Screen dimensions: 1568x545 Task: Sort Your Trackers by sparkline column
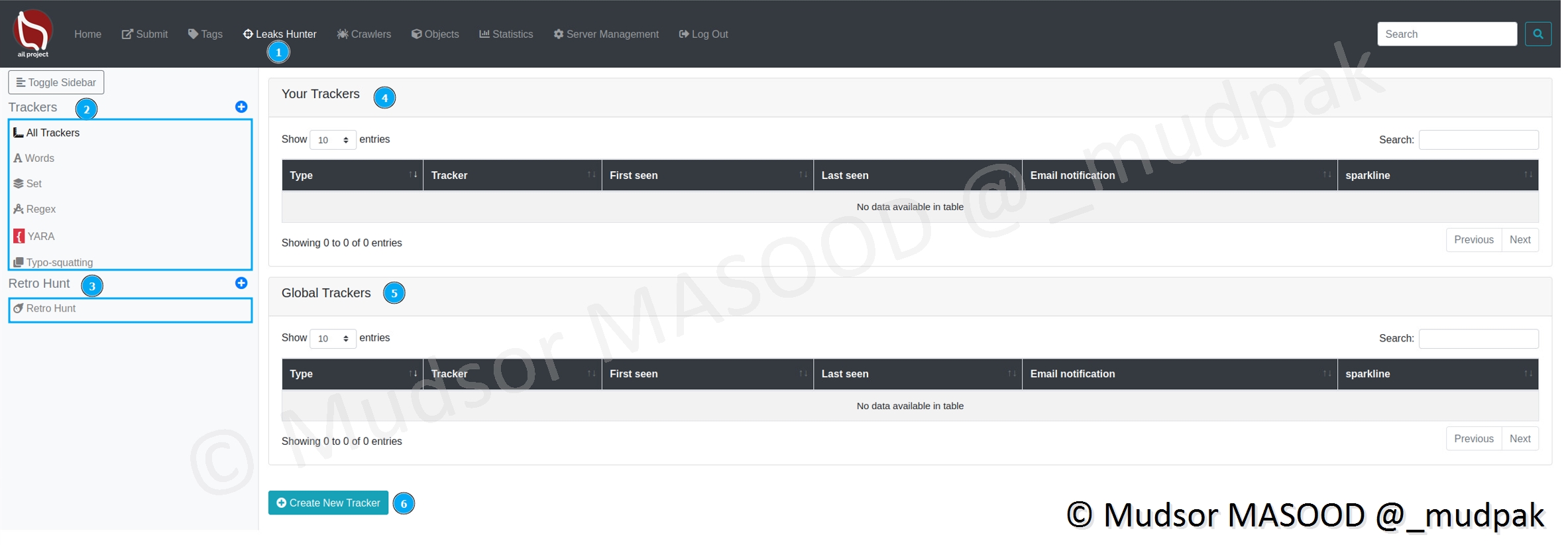coord(1437,175)
